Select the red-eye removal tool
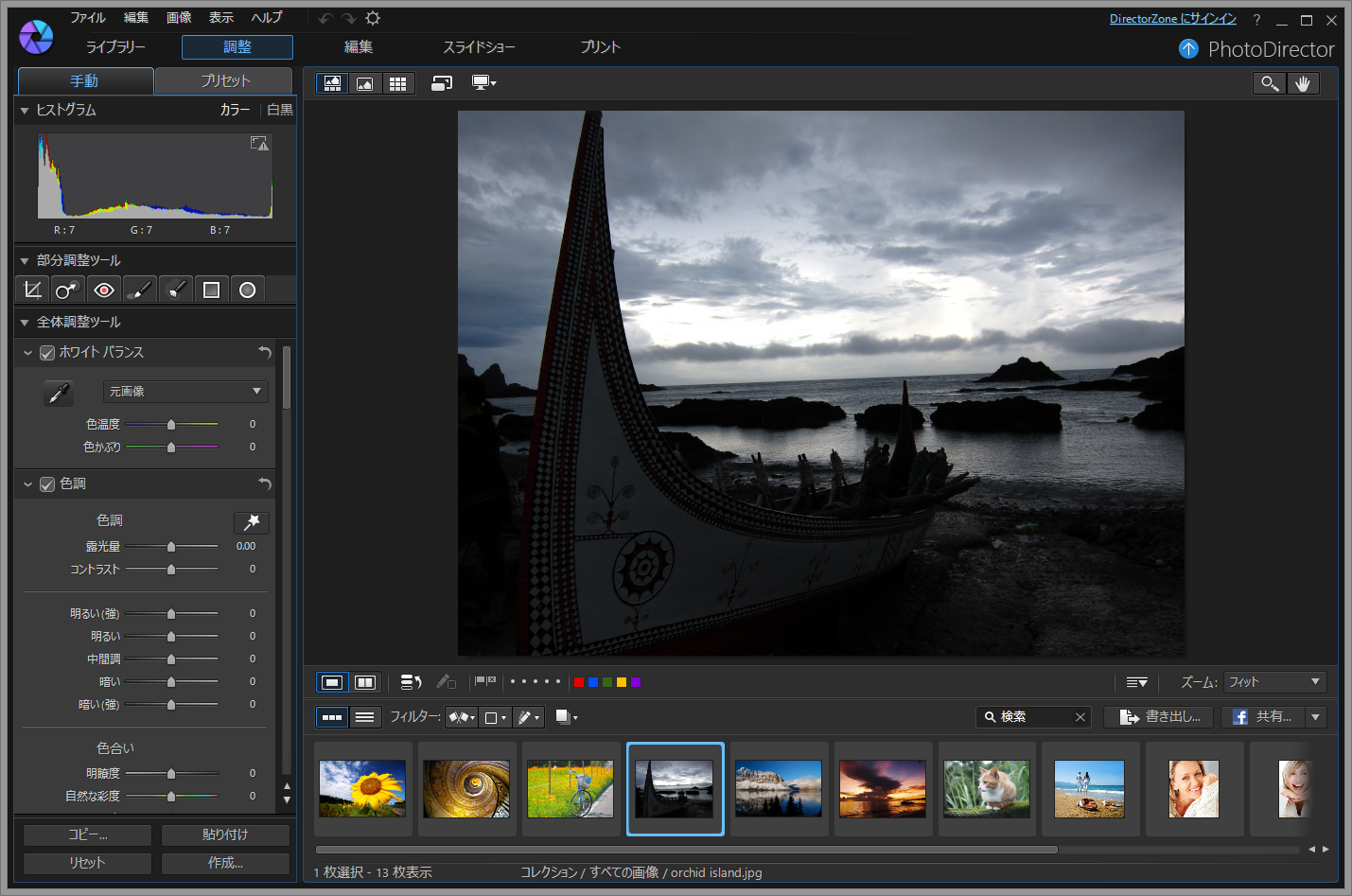 coord(103,289)
